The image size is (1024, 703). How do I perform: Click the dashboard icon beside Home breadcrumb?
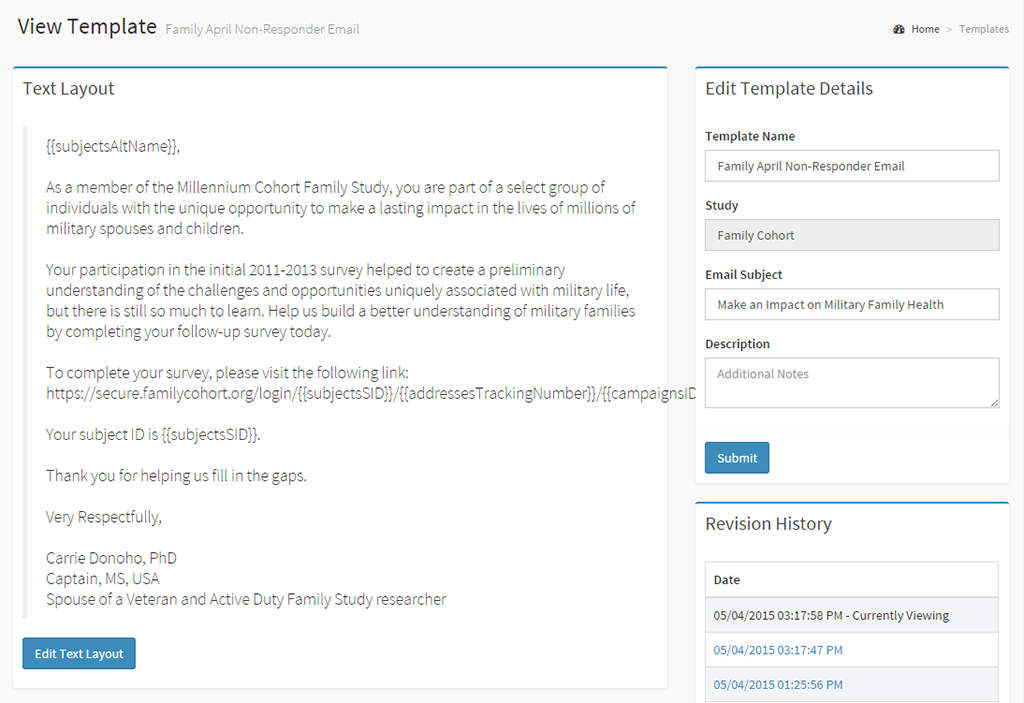[899, 29]
